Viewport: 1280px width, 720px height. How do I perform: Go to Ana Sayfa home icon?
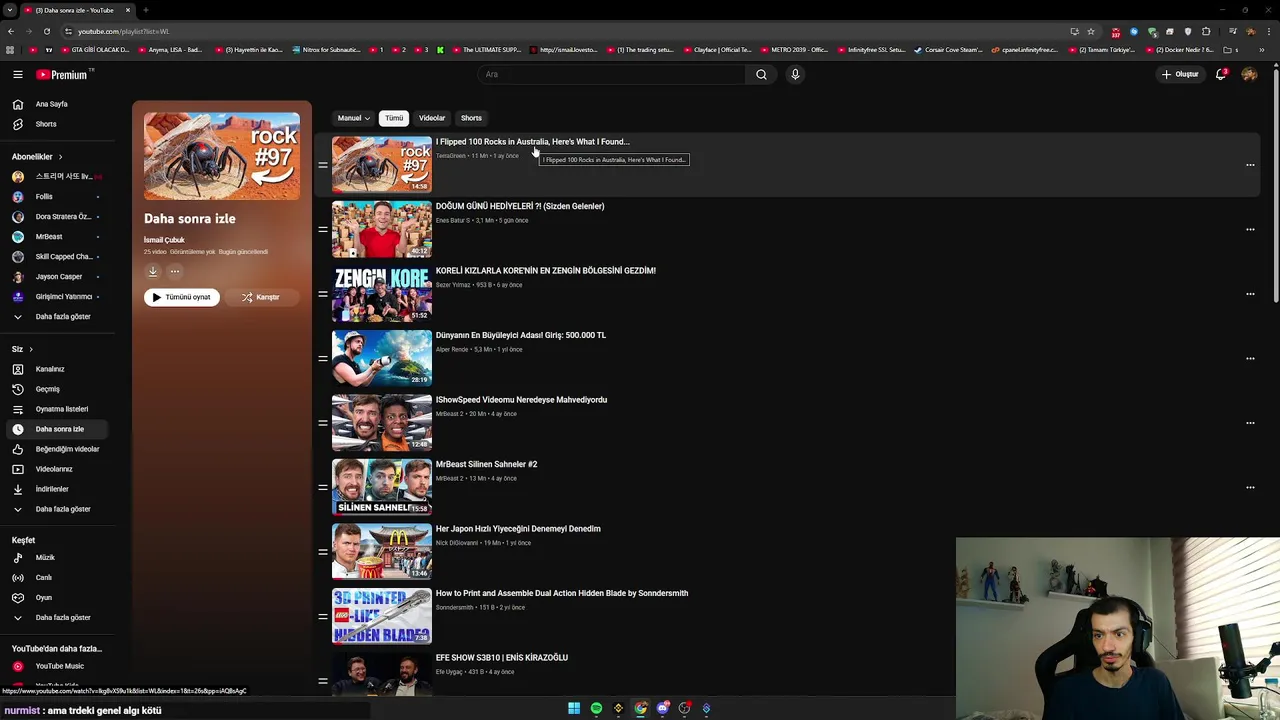(x=17, y=104)
